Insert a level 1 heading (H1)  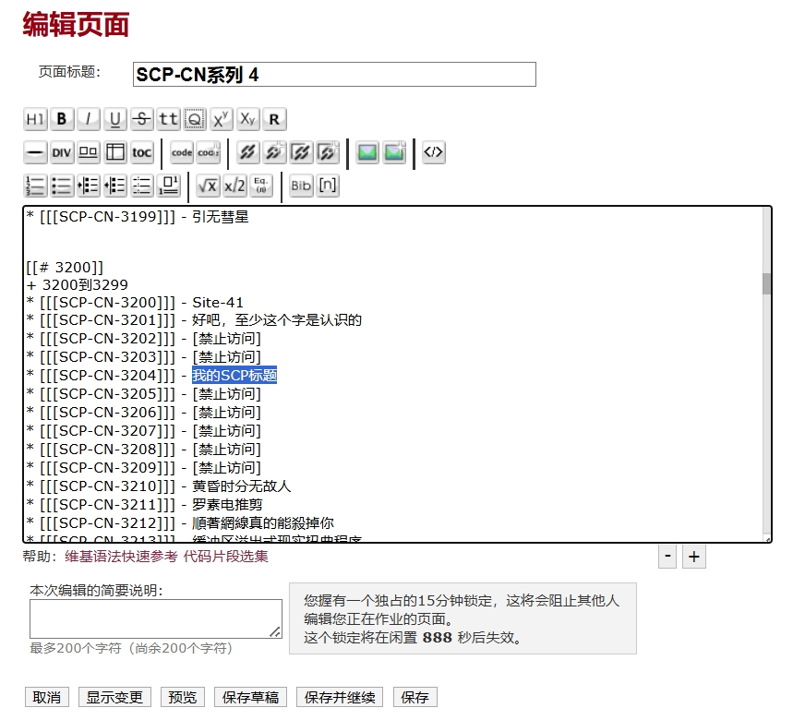(x=35, y=119)
